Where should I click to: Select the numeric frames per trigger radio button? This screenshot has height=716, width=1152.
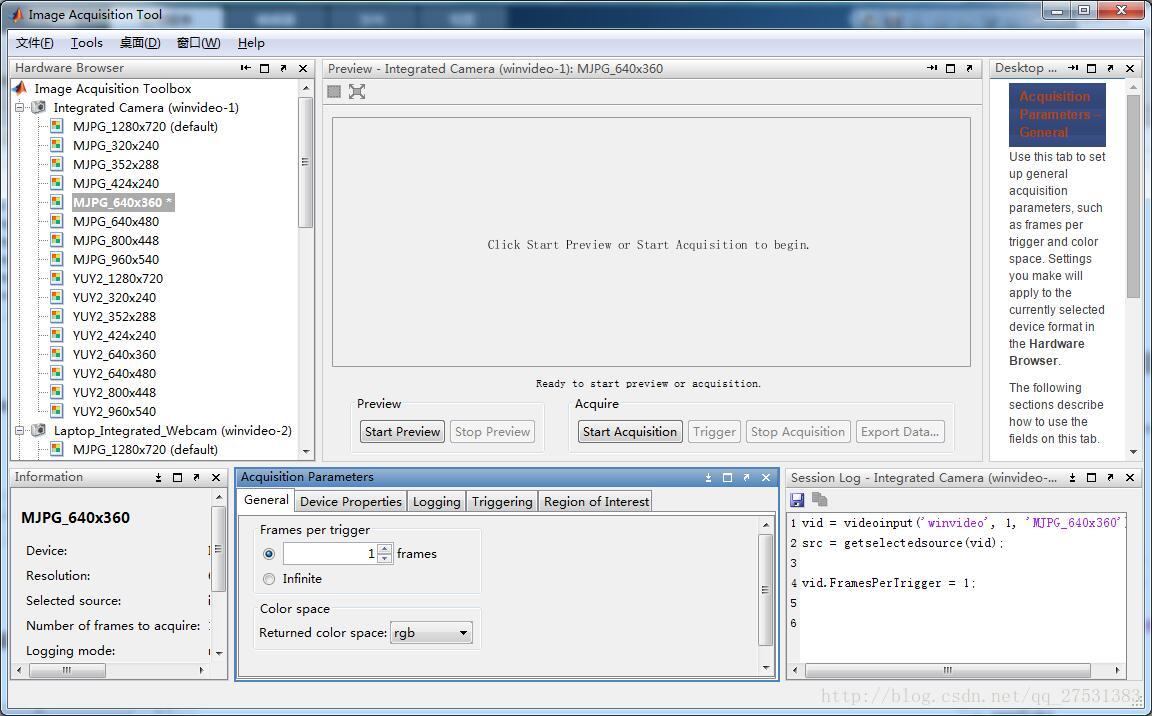269,554
